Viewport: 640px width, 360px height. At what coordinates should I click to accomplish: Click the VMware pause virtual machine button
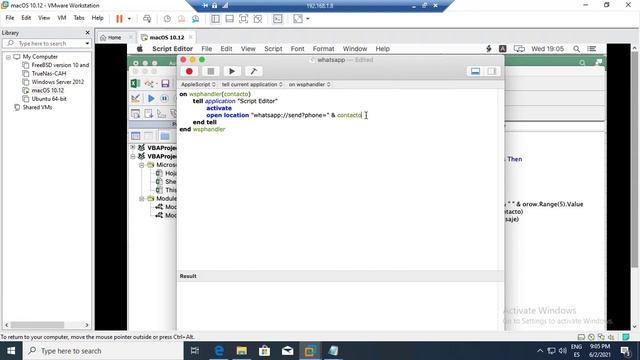point(119,19)
